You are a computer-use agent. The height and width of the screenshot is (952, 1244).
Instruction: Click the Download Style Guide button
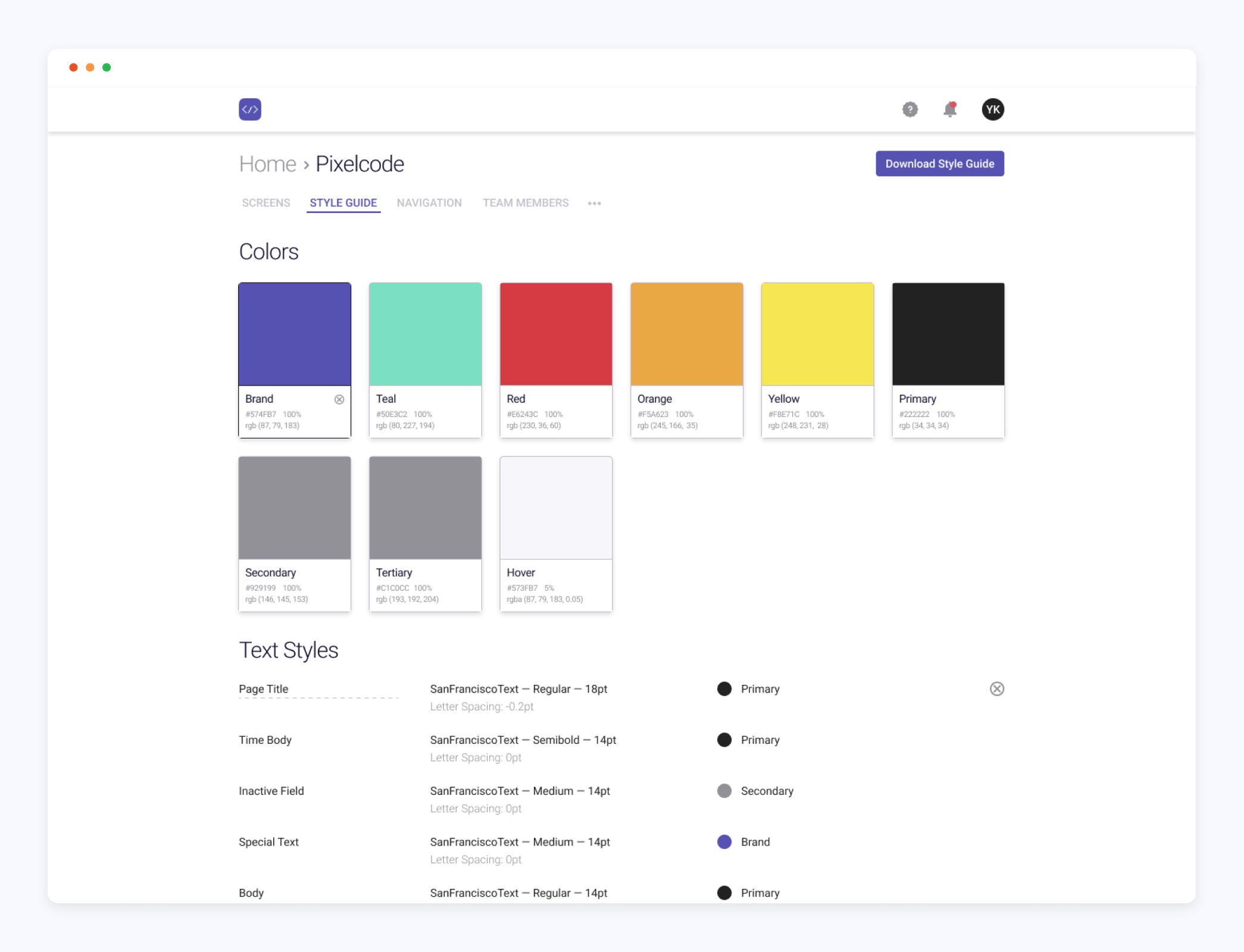[x=939, y=164]
